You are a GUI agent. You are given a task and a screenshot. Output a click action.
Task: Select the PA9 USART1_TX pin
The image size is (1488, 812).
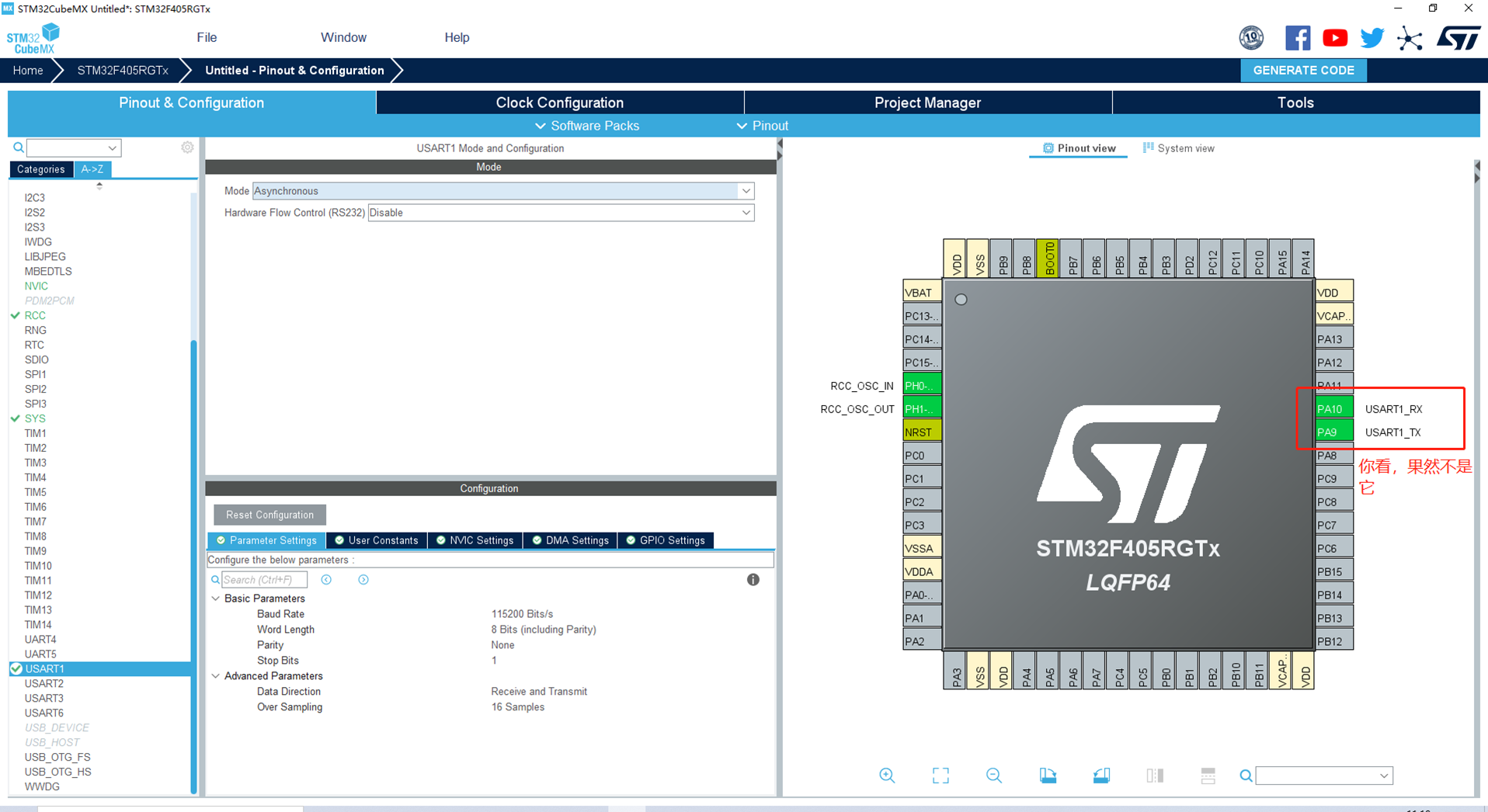[1333, 432]
